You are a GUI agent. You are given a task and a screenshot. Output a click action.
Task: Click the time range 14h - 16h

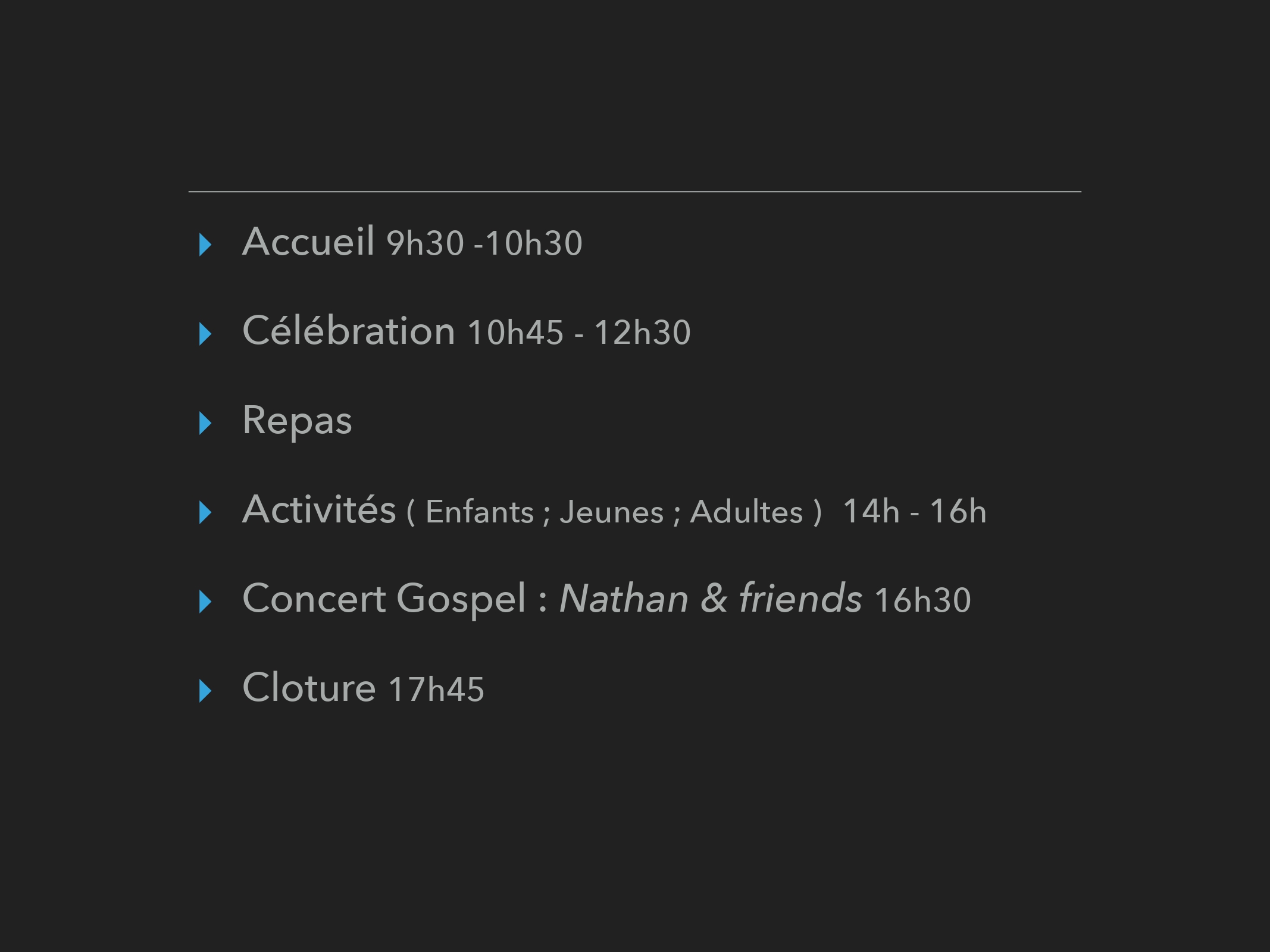915,511
